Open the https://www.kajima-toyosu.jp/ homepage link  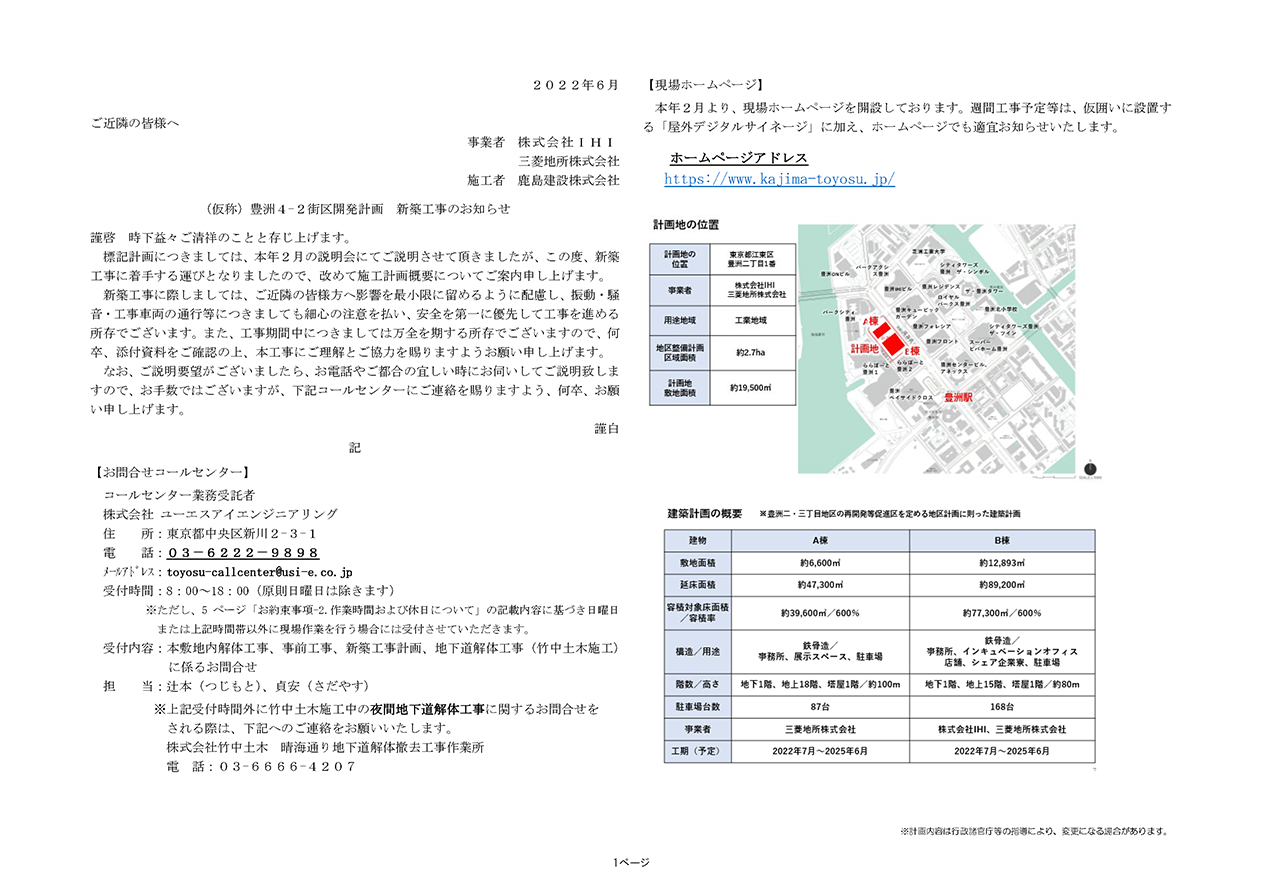point(779,180)
